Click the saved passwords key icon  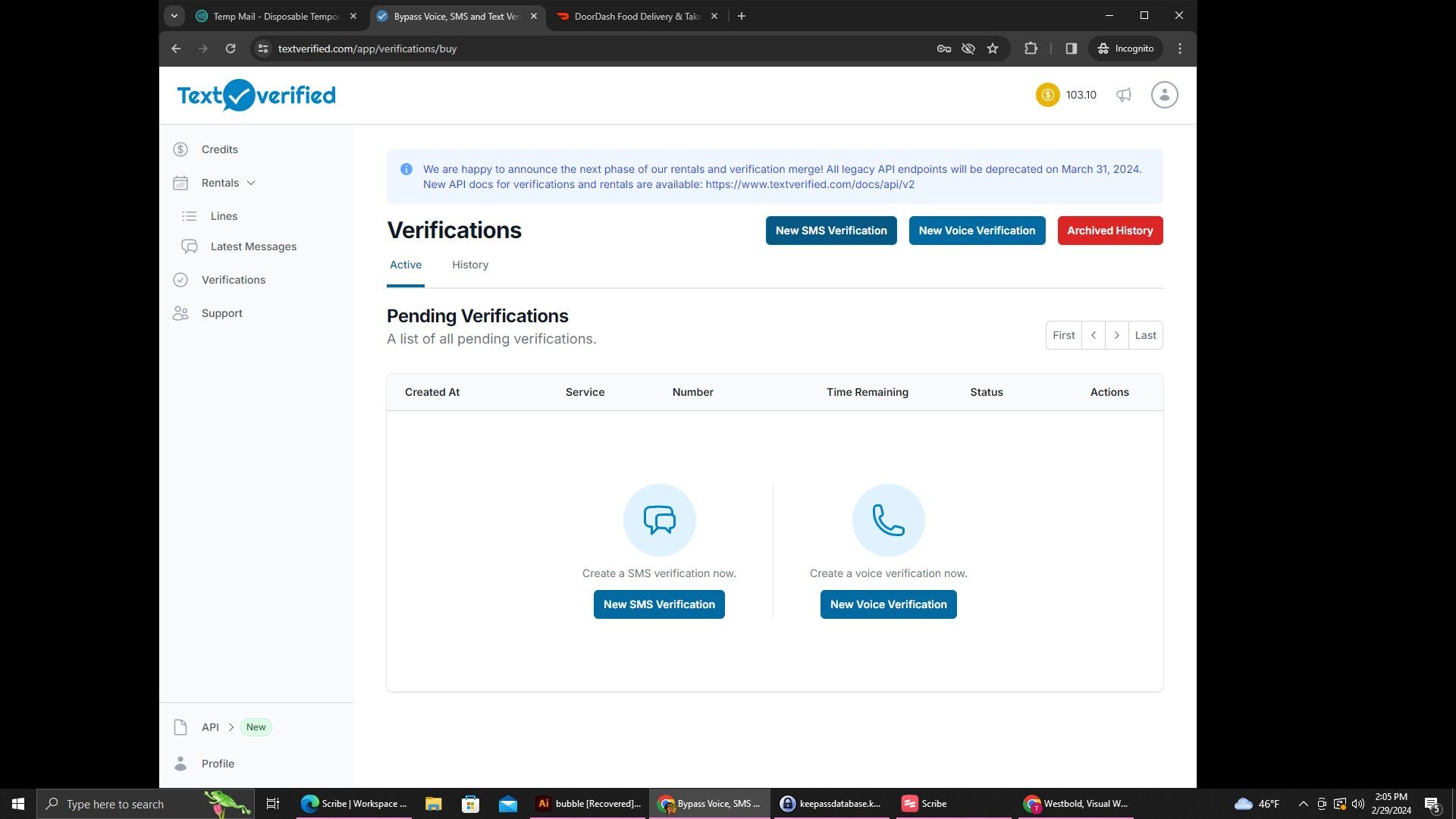pos(944,49)
